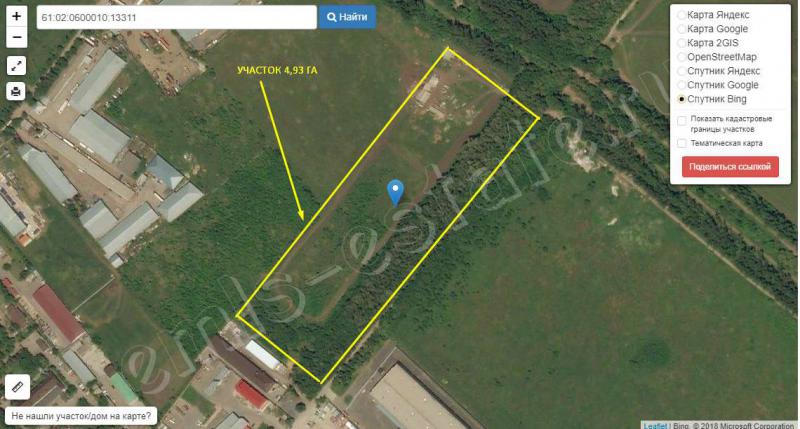This screenshot has height=429, width=800.
Task: Activate the ruler measurement tool
Action: [17, 387]
